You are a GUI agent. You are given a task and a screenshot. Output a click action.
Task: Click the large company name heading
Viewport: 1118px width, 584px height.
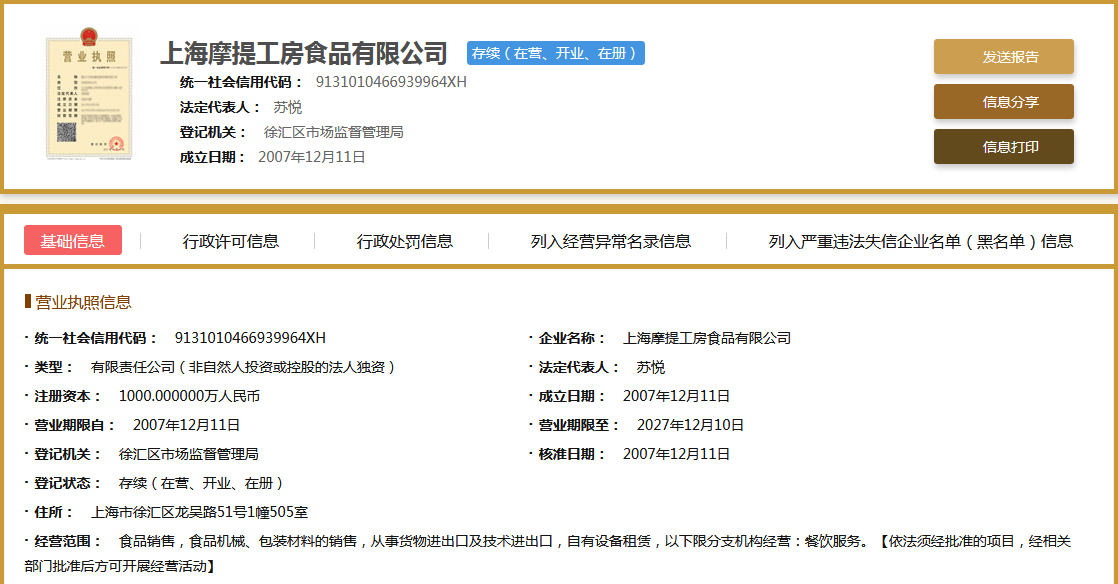click(304, 53)
